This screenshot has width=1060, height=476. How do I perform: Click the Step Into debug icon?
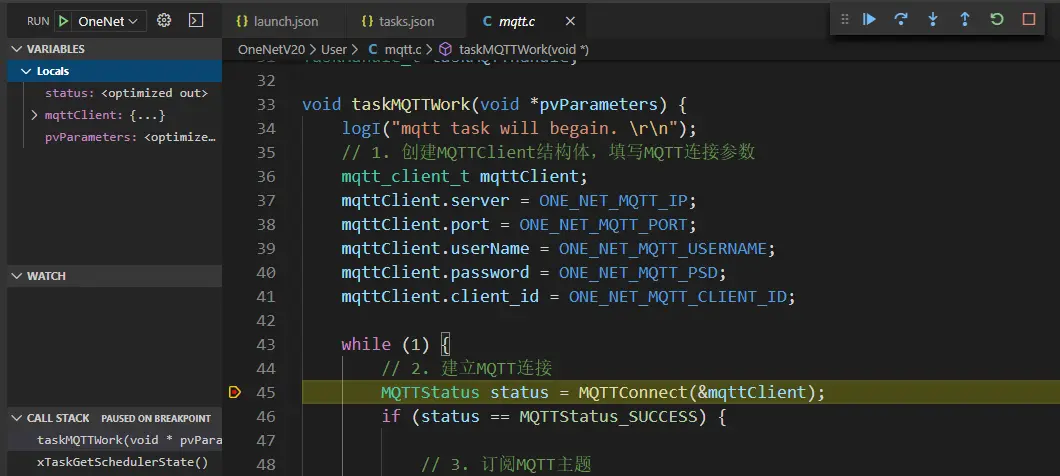click(933, 19)
